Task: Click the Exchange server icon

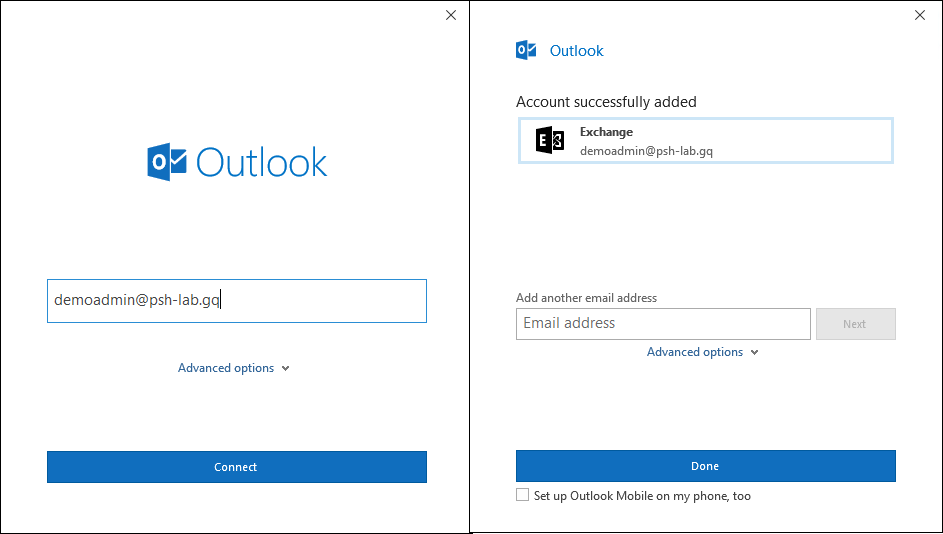Action: pos(550,141)
